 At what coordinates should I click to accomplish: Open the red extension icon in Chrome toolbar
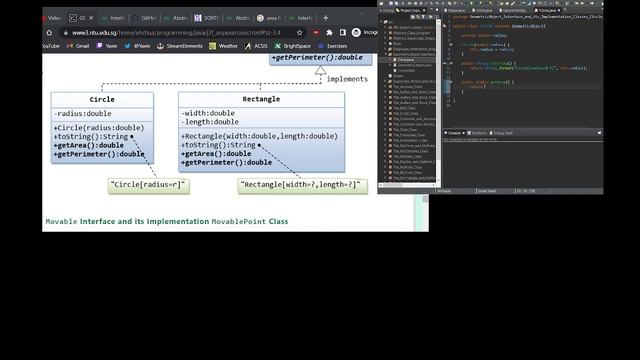(x=316, y=33)
